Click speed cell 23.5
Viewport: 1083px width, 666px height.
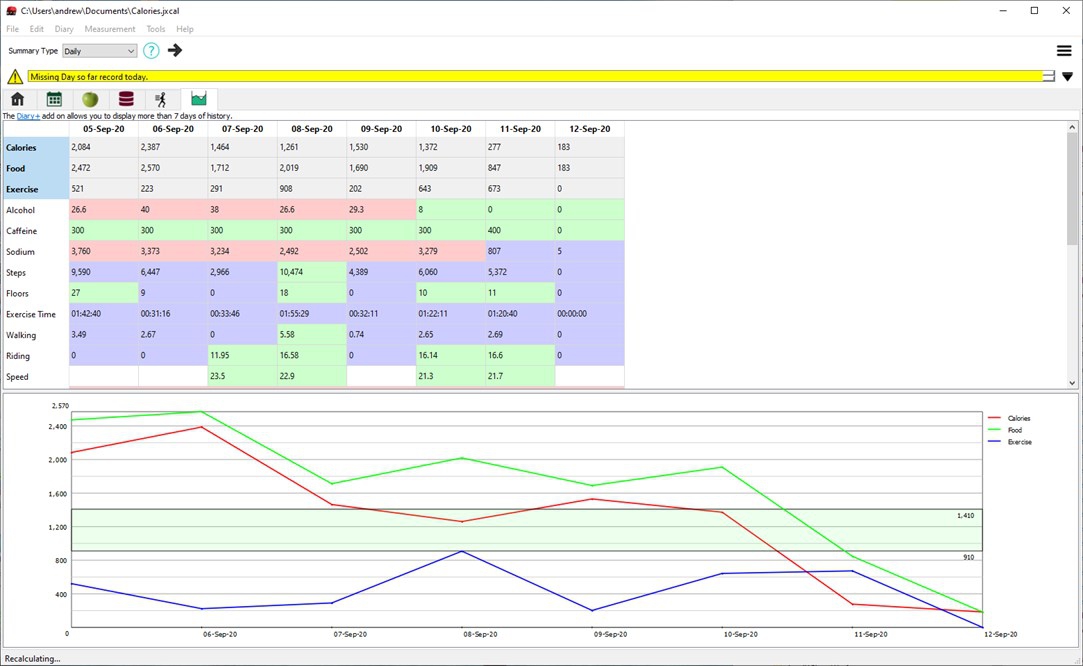pos(242,377)
